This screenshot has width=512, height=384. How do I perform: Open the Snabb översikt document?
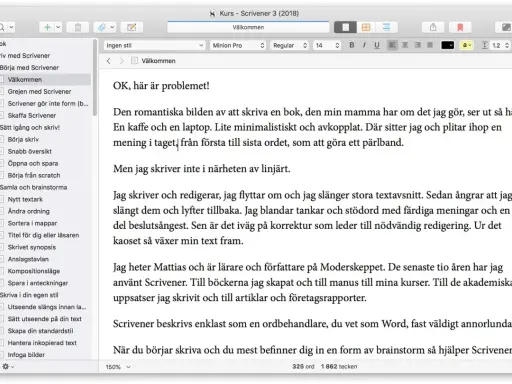pos(30,151)
